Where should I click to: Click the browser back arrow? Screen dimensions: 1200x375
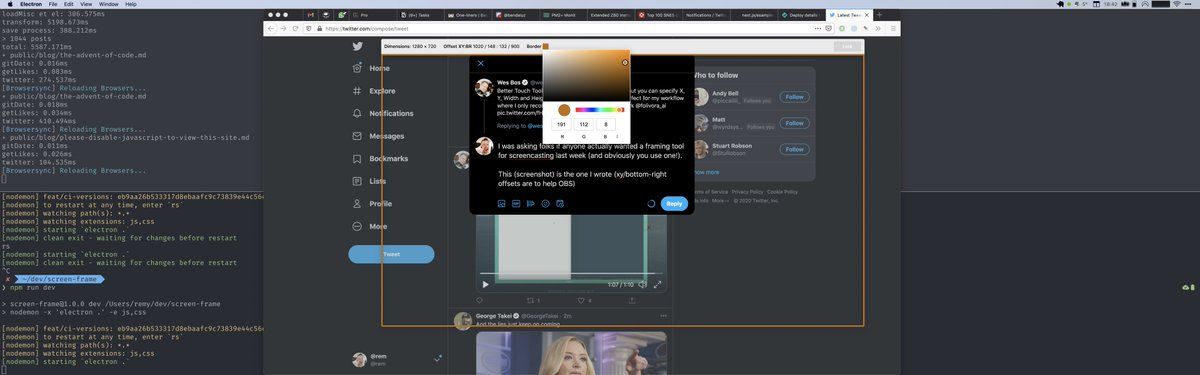271,29
